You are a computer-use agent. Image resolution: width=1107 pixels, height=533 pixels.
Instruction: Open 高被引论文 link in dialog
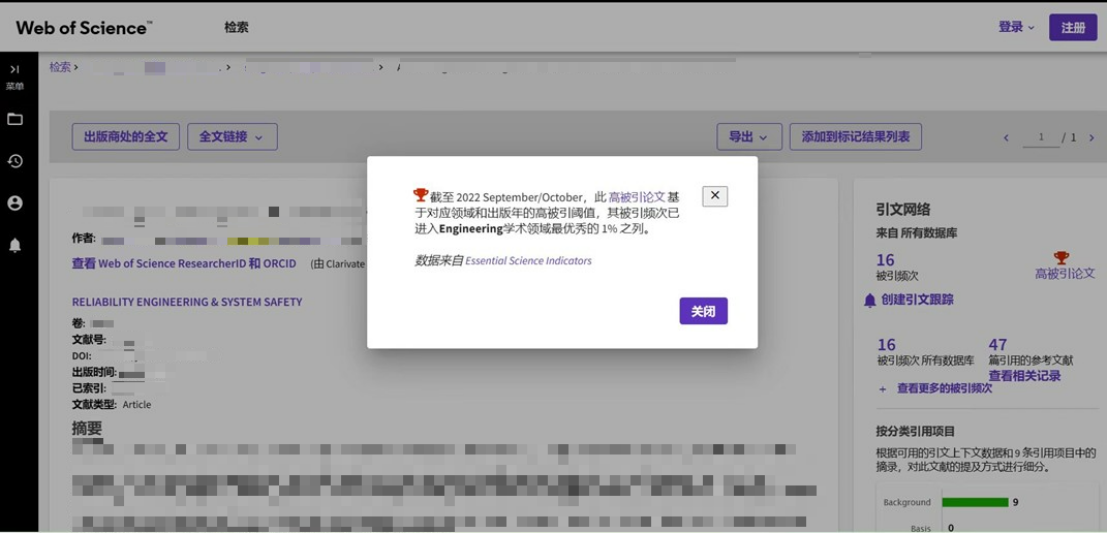click(637, 197)
